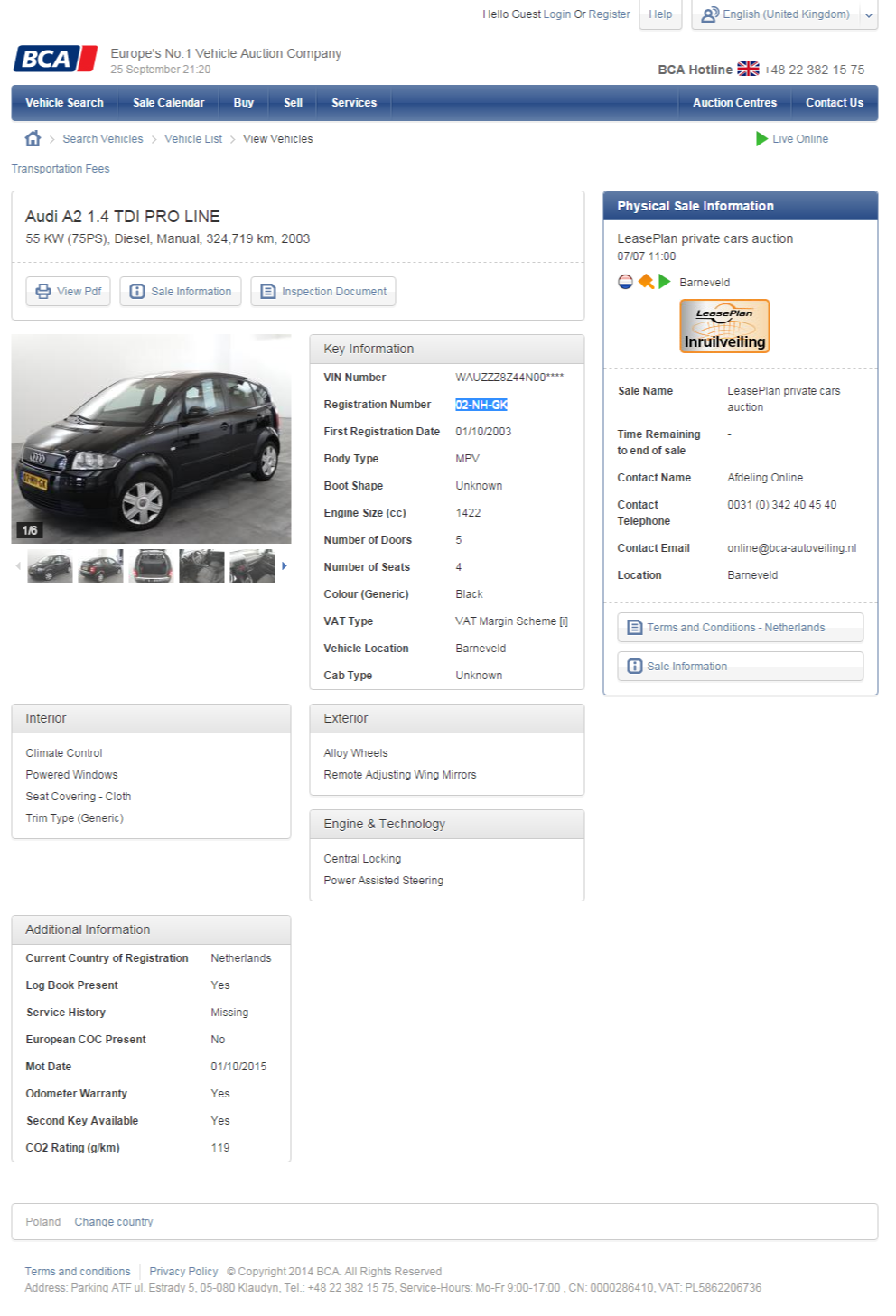Click the info icon beside the Inspection Document button
This screenshot has width=896, height=1316.
pos(137,291)
